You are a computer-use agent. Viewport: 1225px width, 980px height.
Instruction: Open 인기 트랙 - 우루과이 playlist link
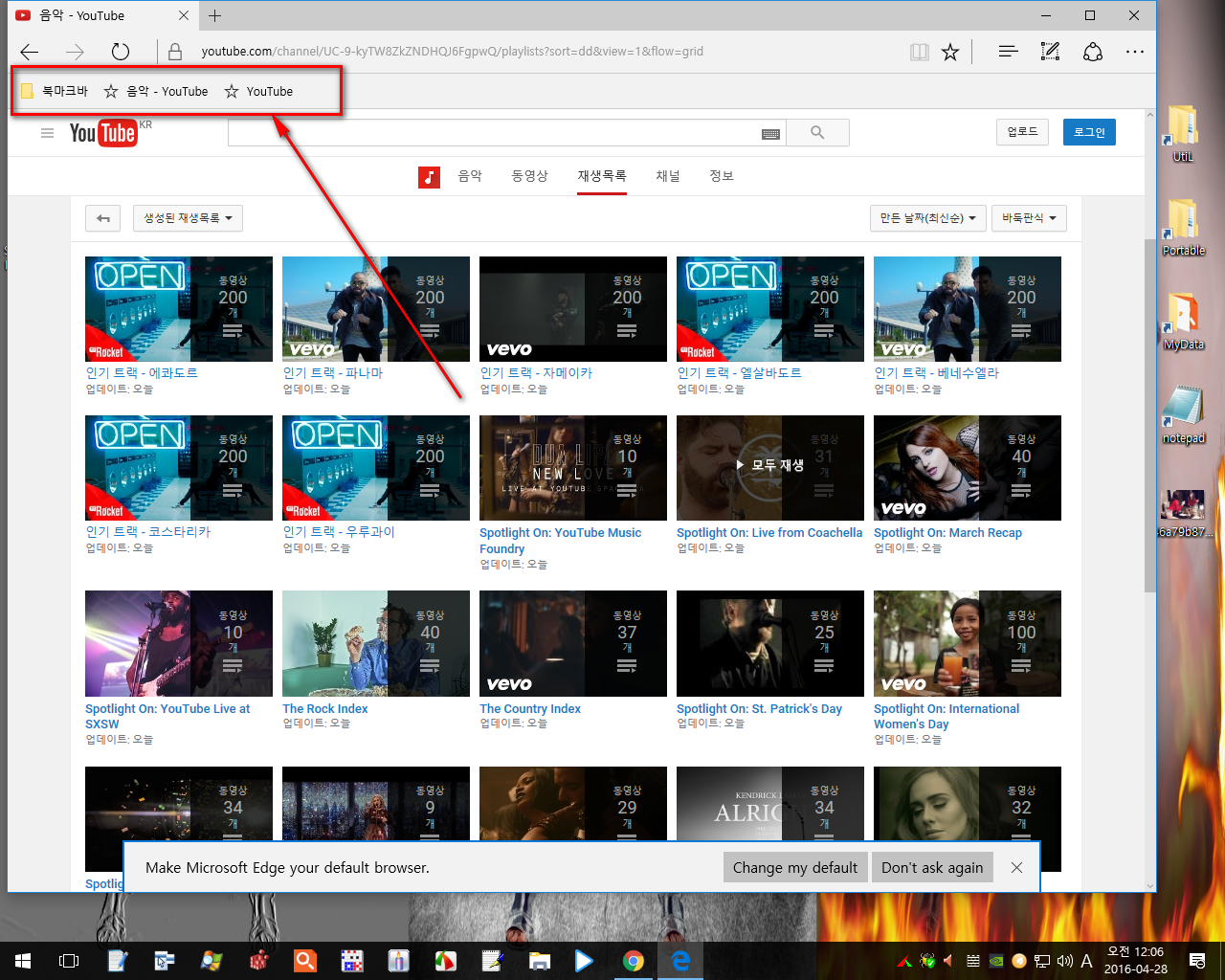(x=339, y=532)
